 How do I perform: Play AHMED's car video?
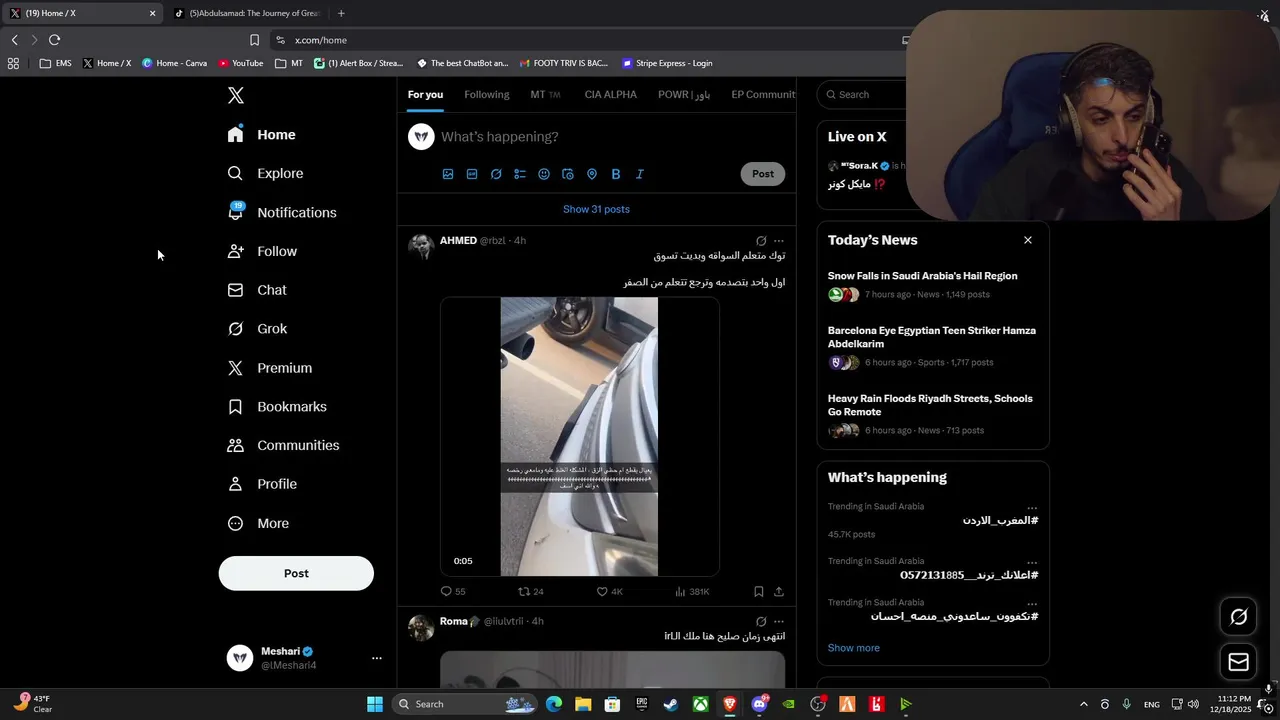(x=579, y=437)
